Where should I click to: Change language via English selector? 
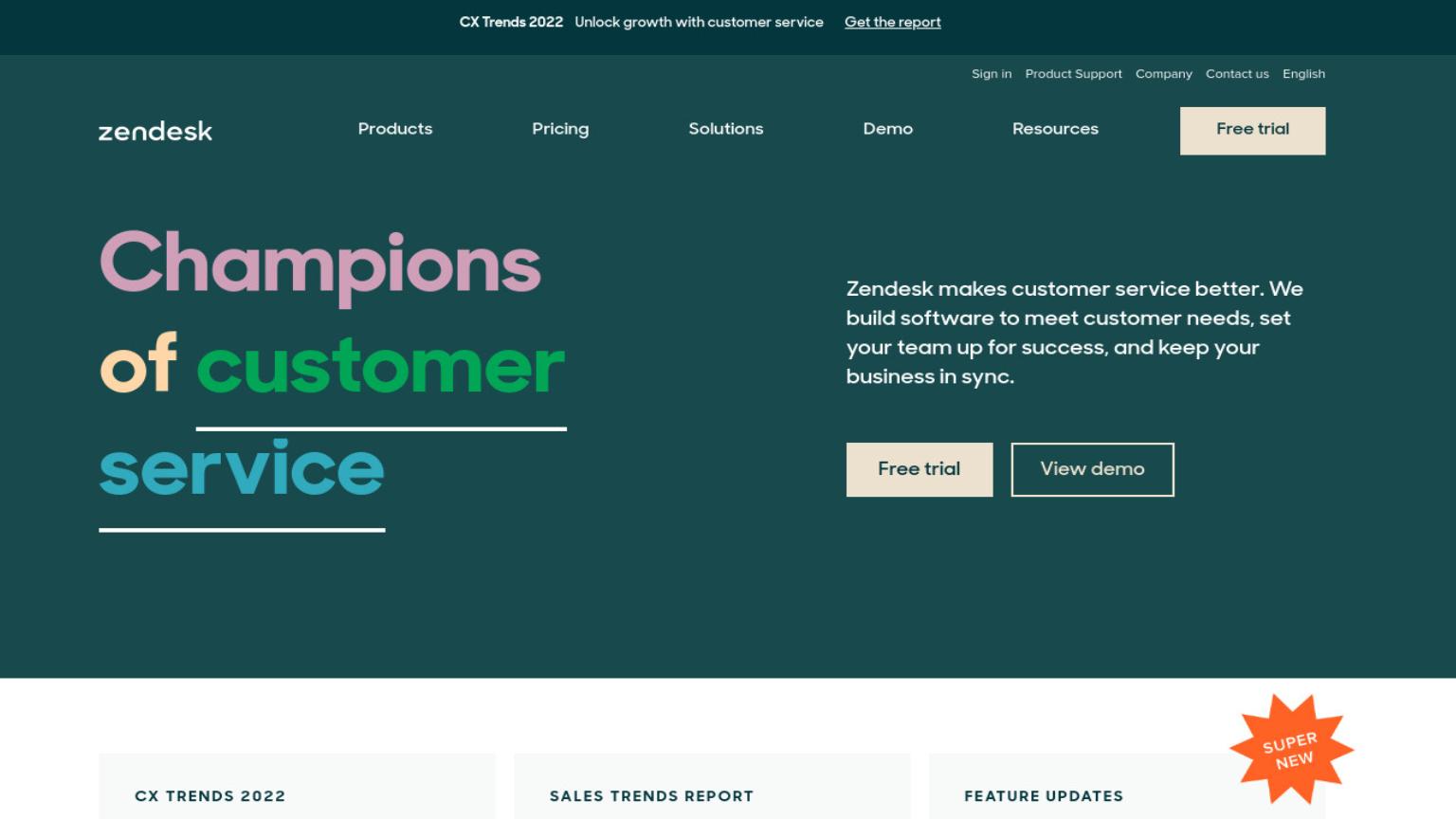pos(1303,74)
